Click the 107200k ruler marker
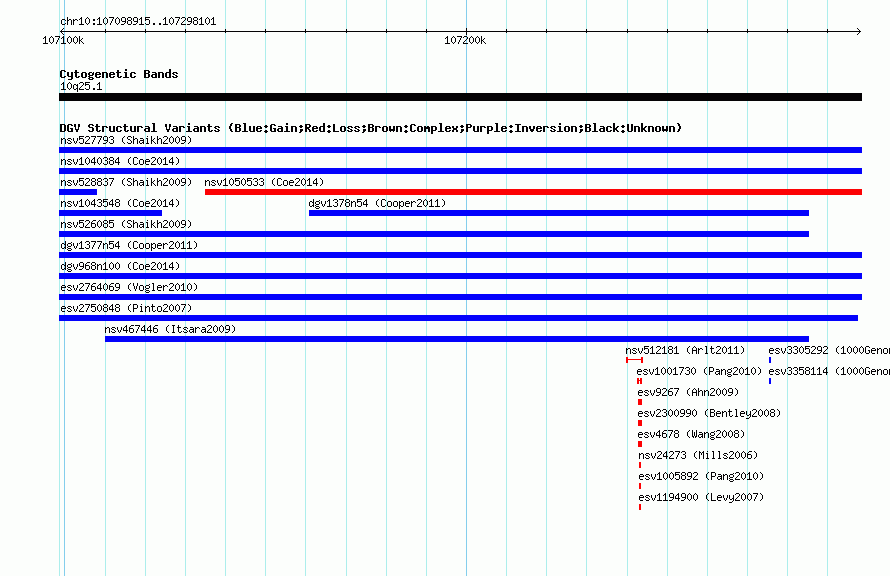The image size is (890, 576). (x=465, y=40)
